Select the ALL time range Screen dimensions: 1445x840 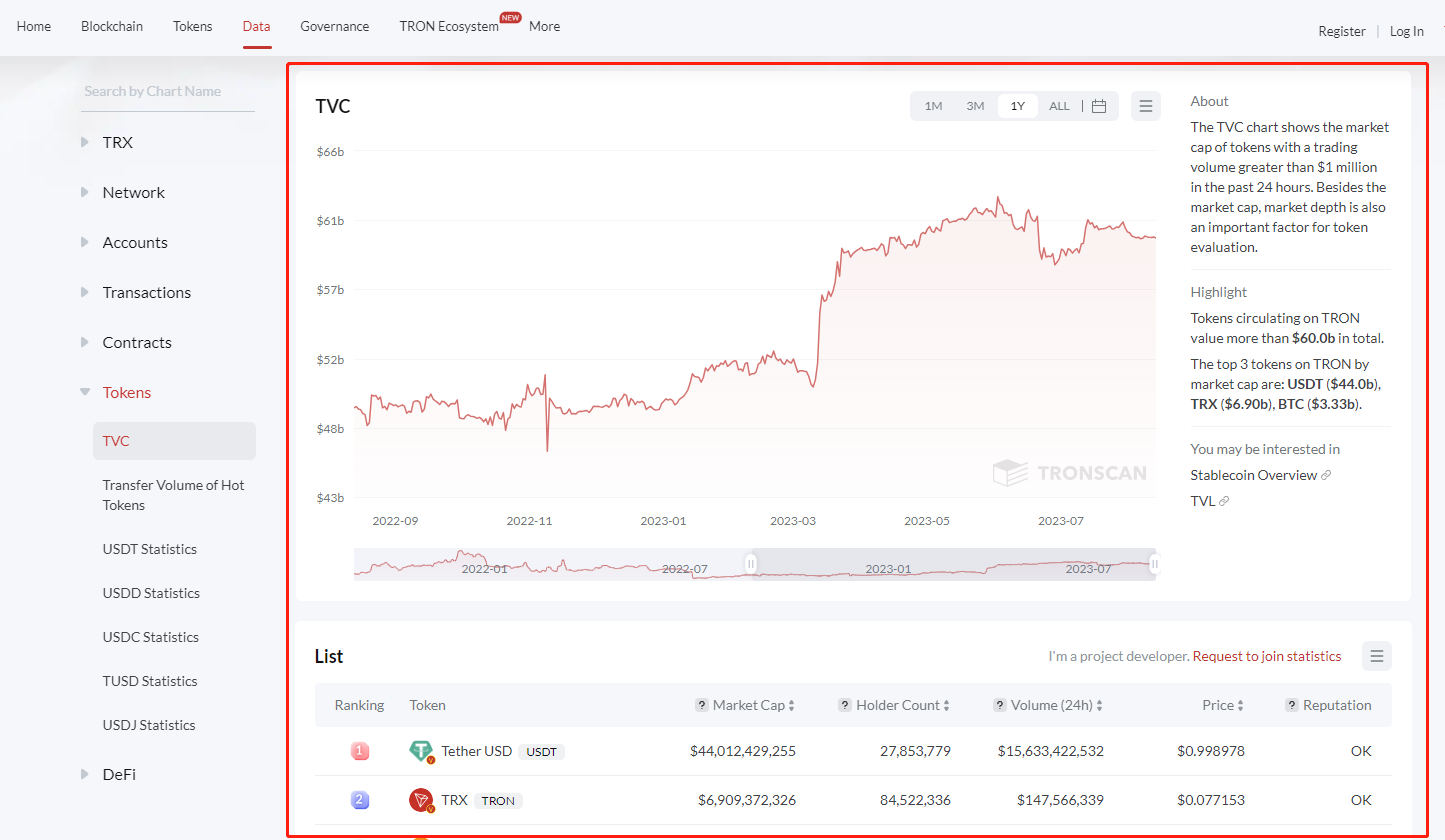click(x=1059, y=106)
